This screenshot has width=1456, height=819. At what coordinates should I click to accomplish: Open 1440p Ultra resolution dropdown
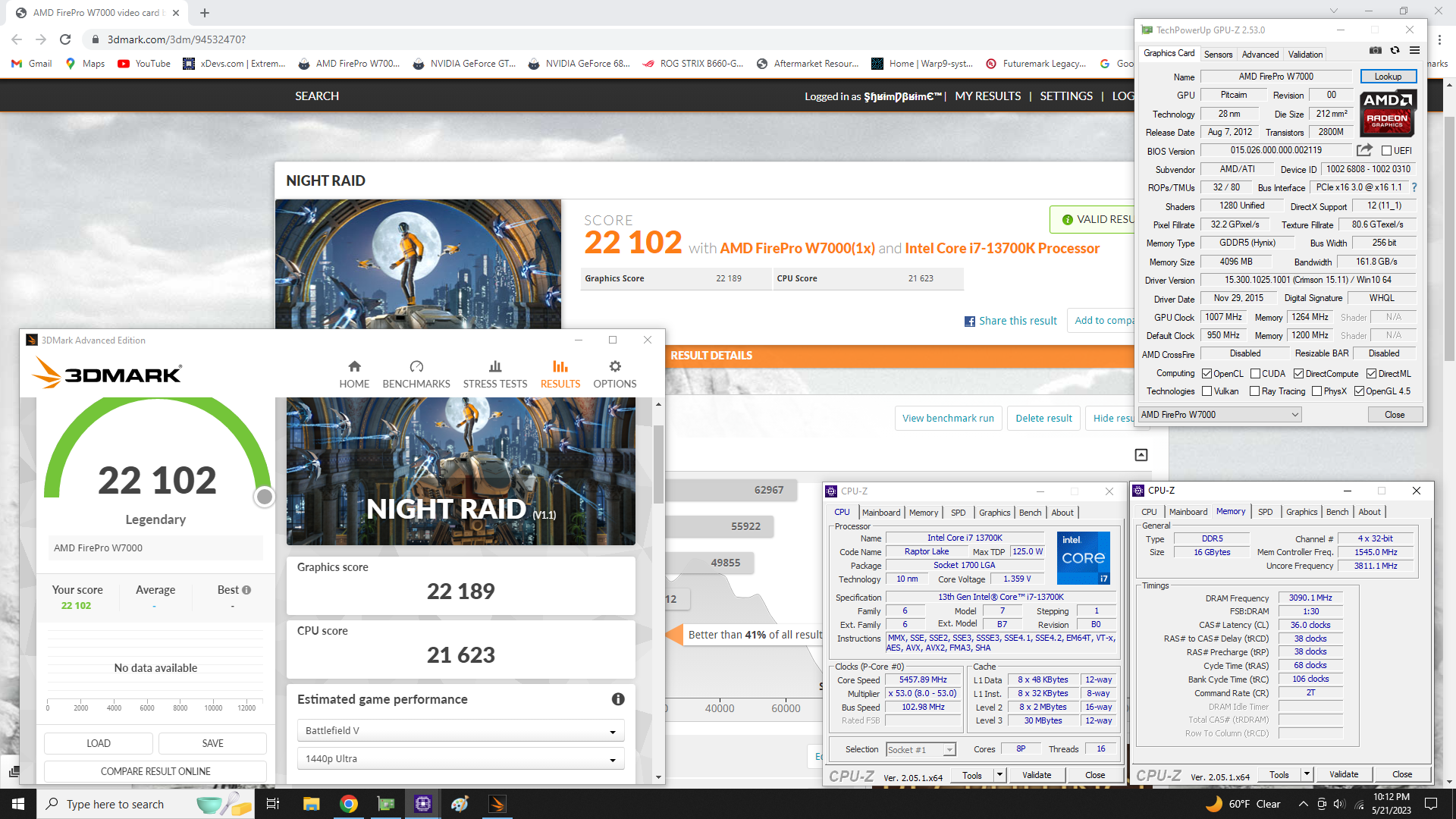pyautogui.click(x=461, y=759)
